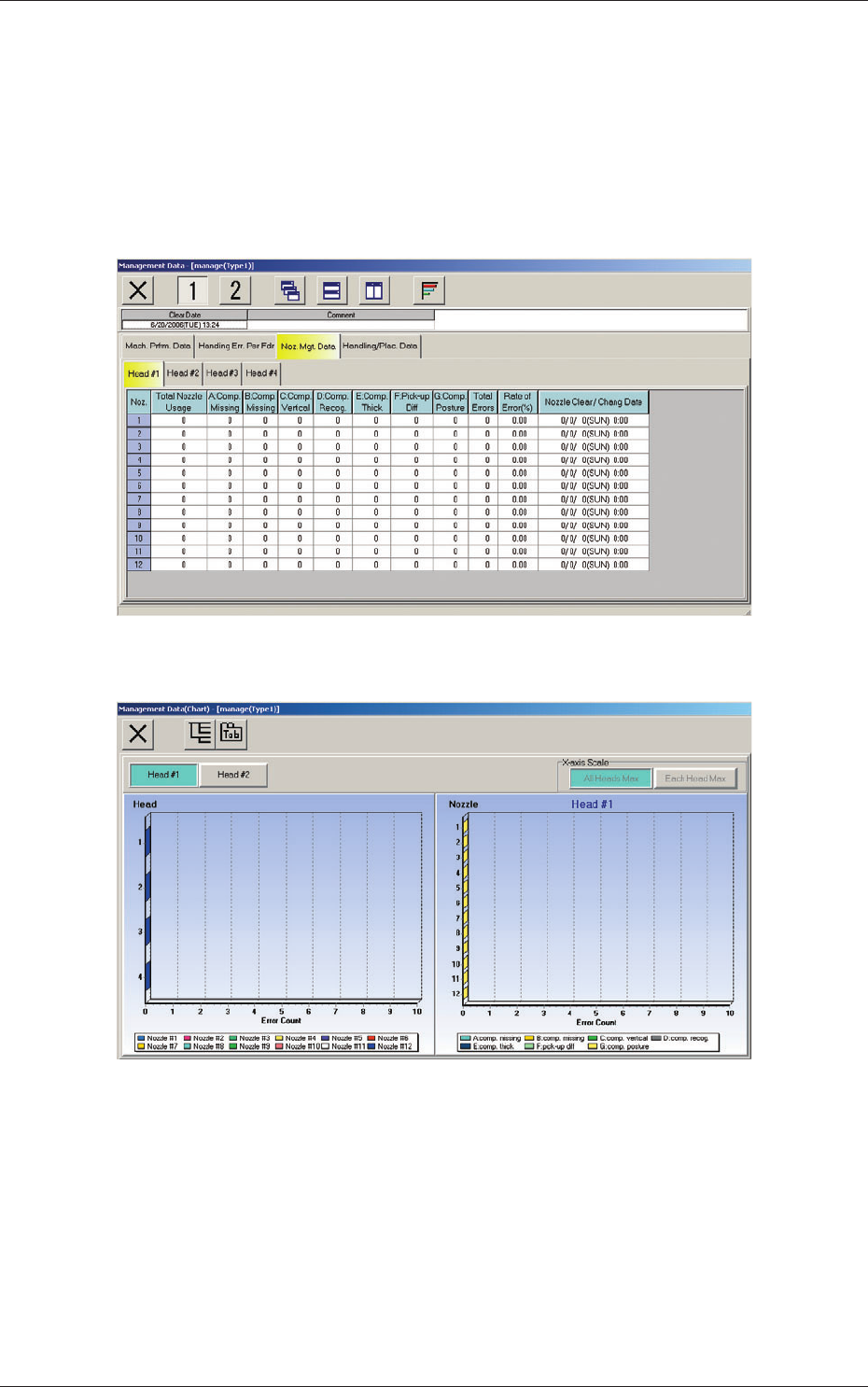Click A:comp. missing legend swatch
The height and width of the screenshot is (1387, 868).
click(x=465, y=1038)
